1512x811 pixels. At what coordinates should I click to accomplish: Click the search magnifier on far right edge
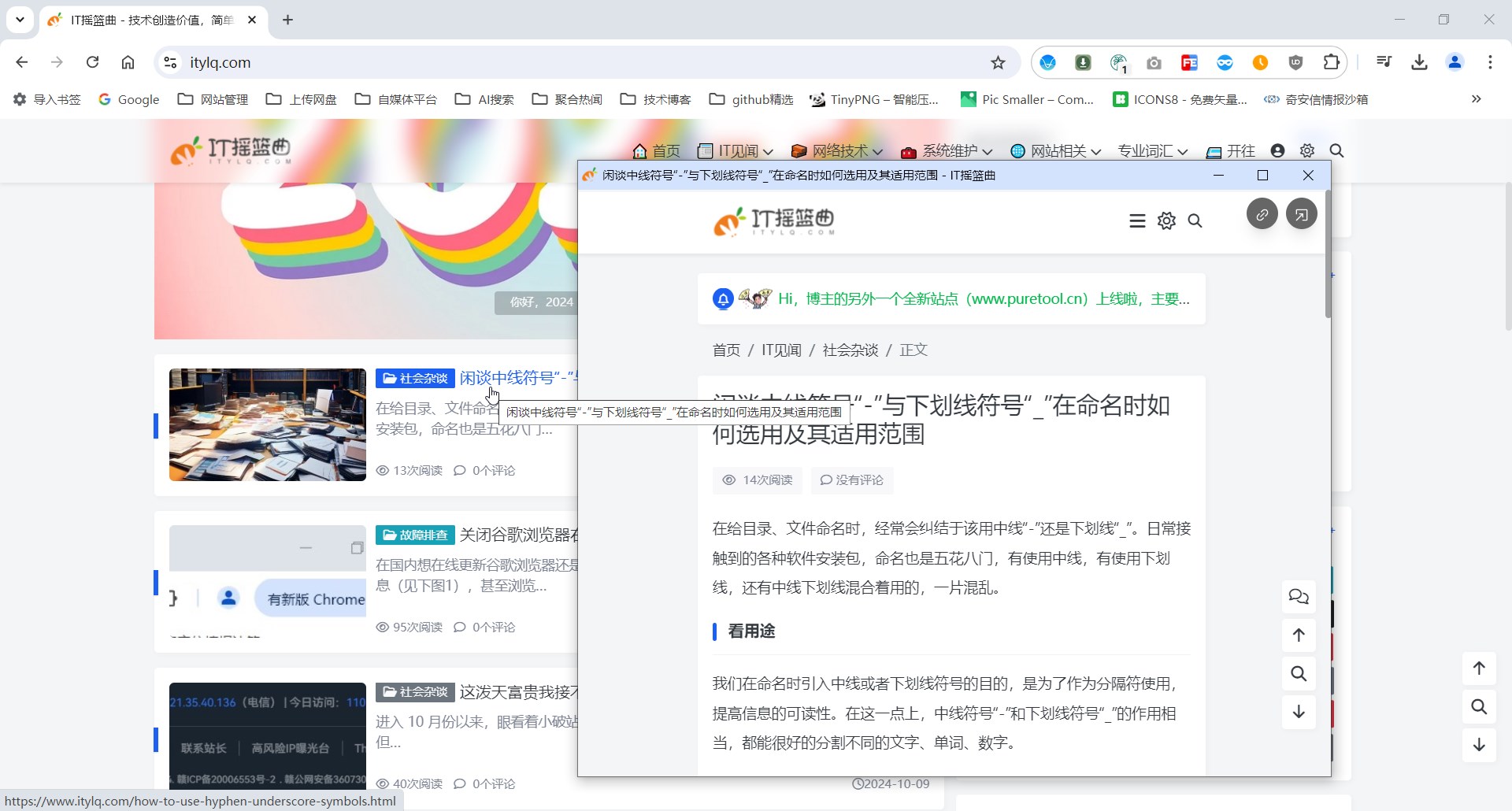click(1479, 707)
